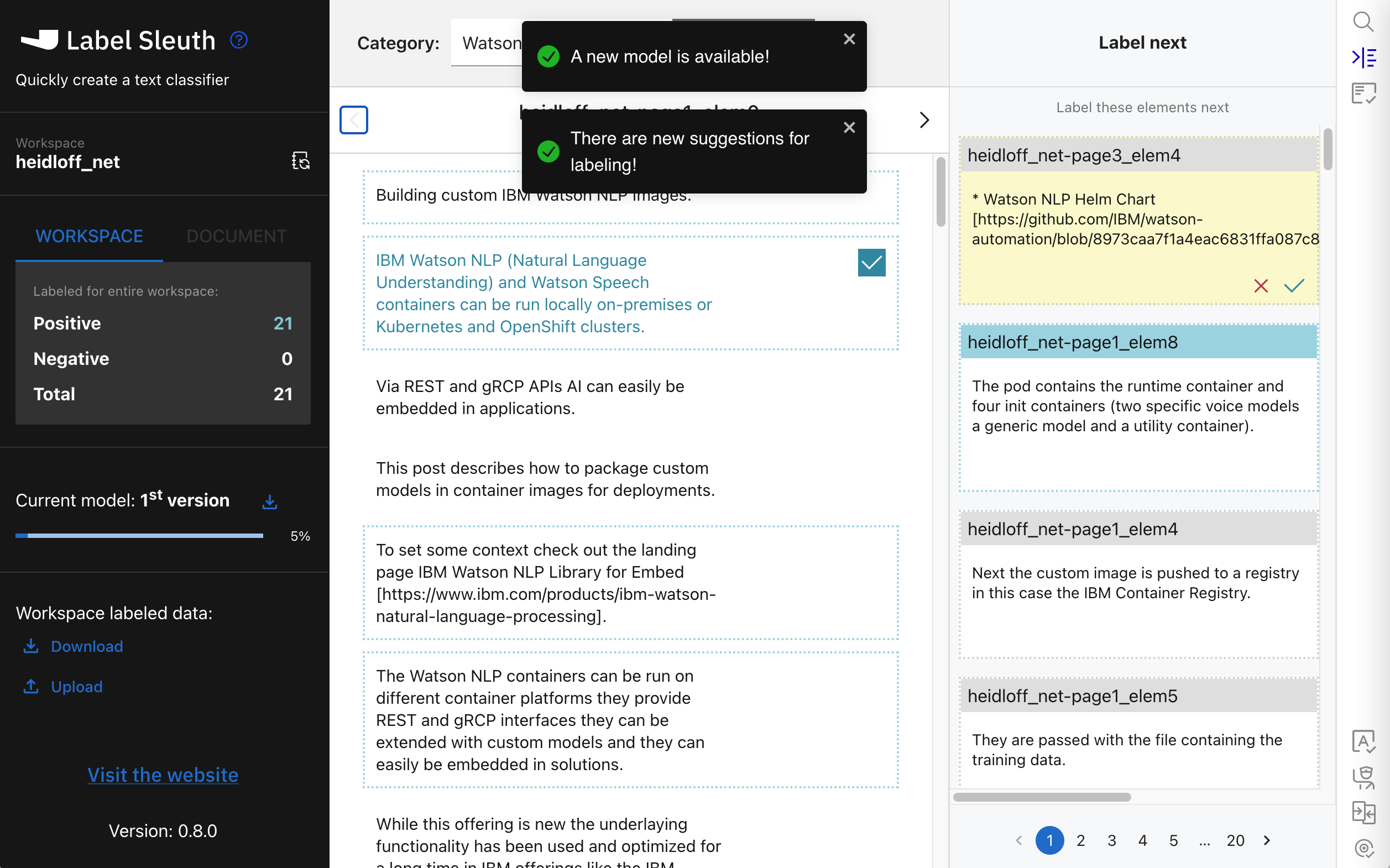Click 'The Watson NLP containers can be run' paragraph

630,720
